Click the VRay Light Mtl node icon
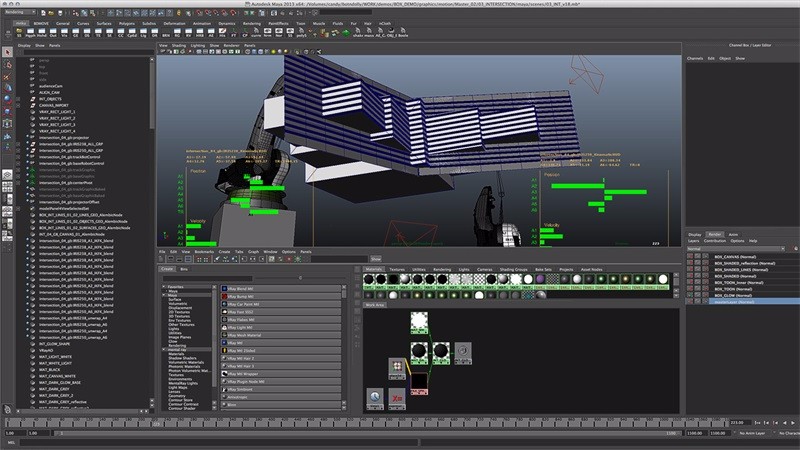This screenshot has width=800, height=450. (x=223, y=326)
